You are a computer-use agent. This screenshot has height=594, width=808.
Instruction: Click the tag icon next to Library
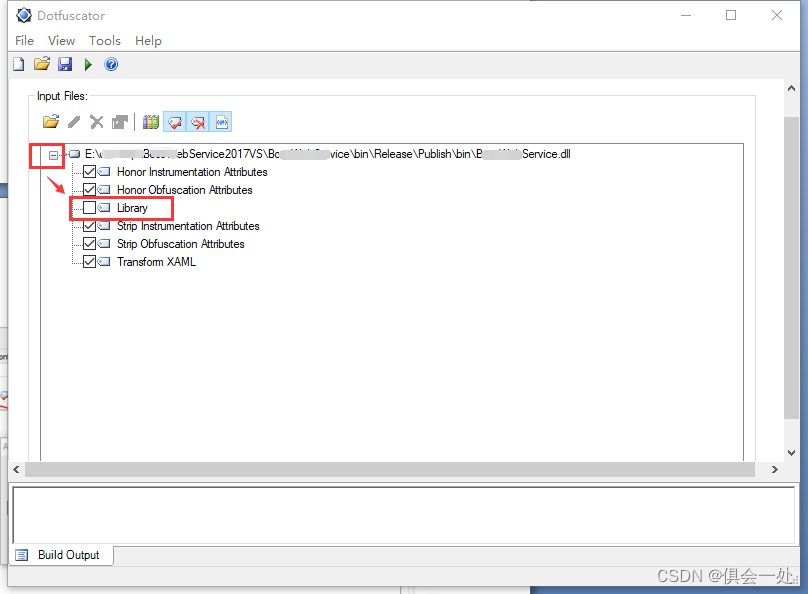tap(105, 208)
